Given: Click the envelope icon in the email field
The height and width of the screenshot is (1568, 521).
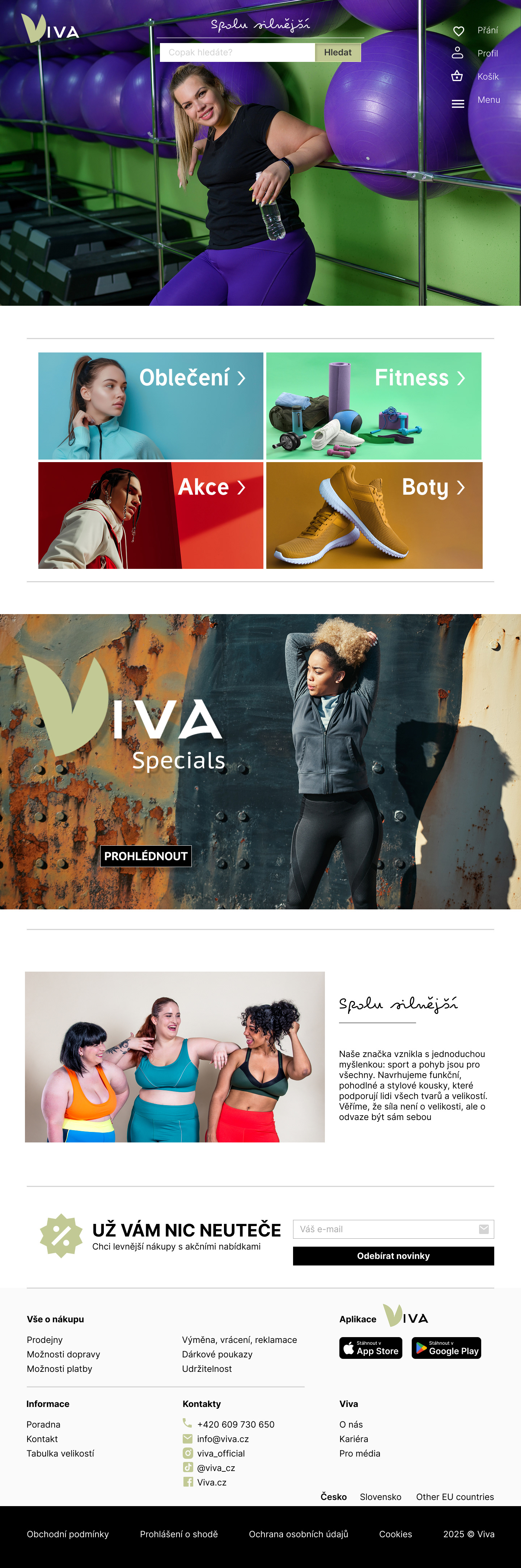Looking at the screenshot, I should pos(484,1229).
